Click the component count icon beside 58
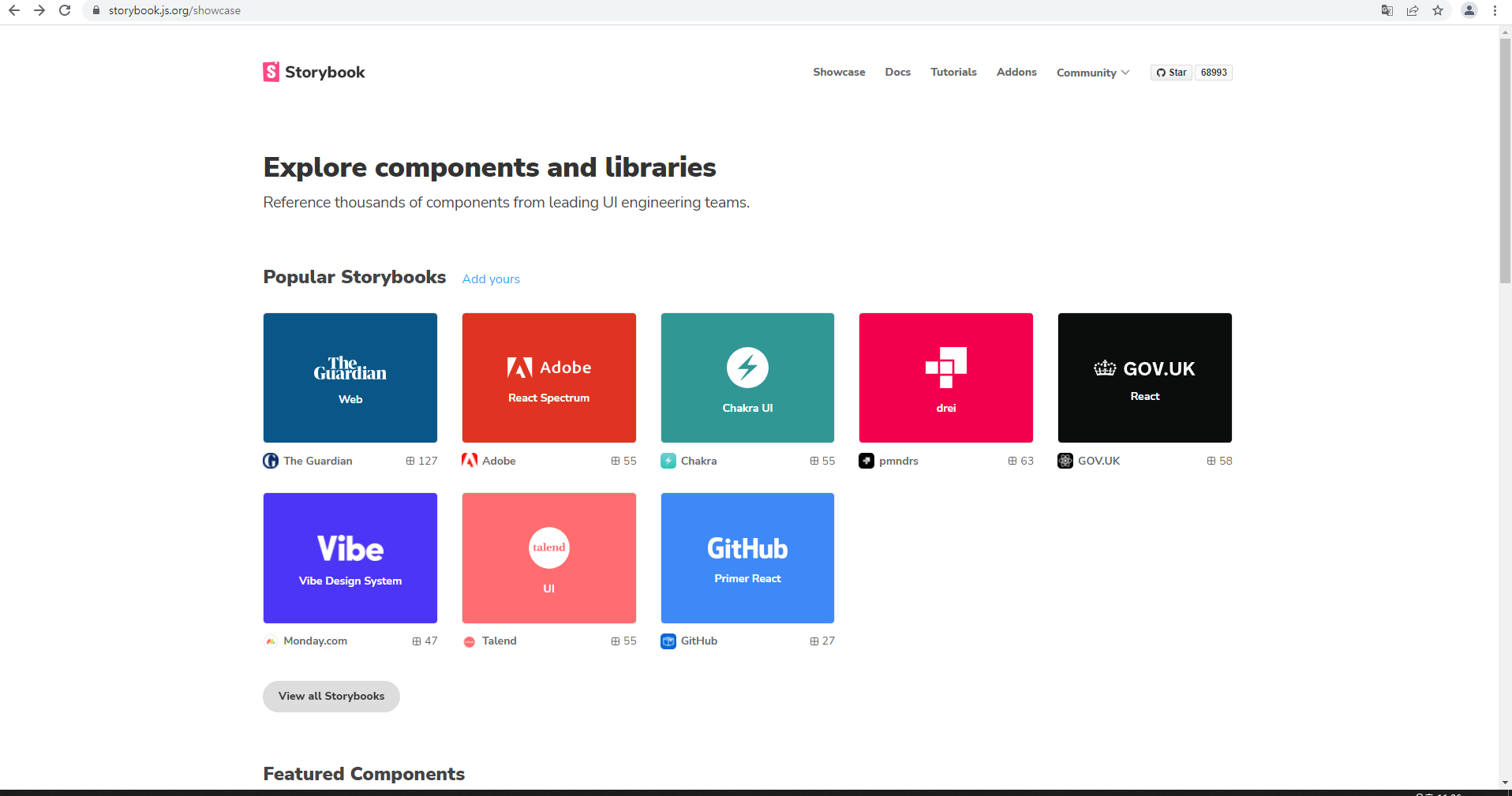 [1211, 461]
